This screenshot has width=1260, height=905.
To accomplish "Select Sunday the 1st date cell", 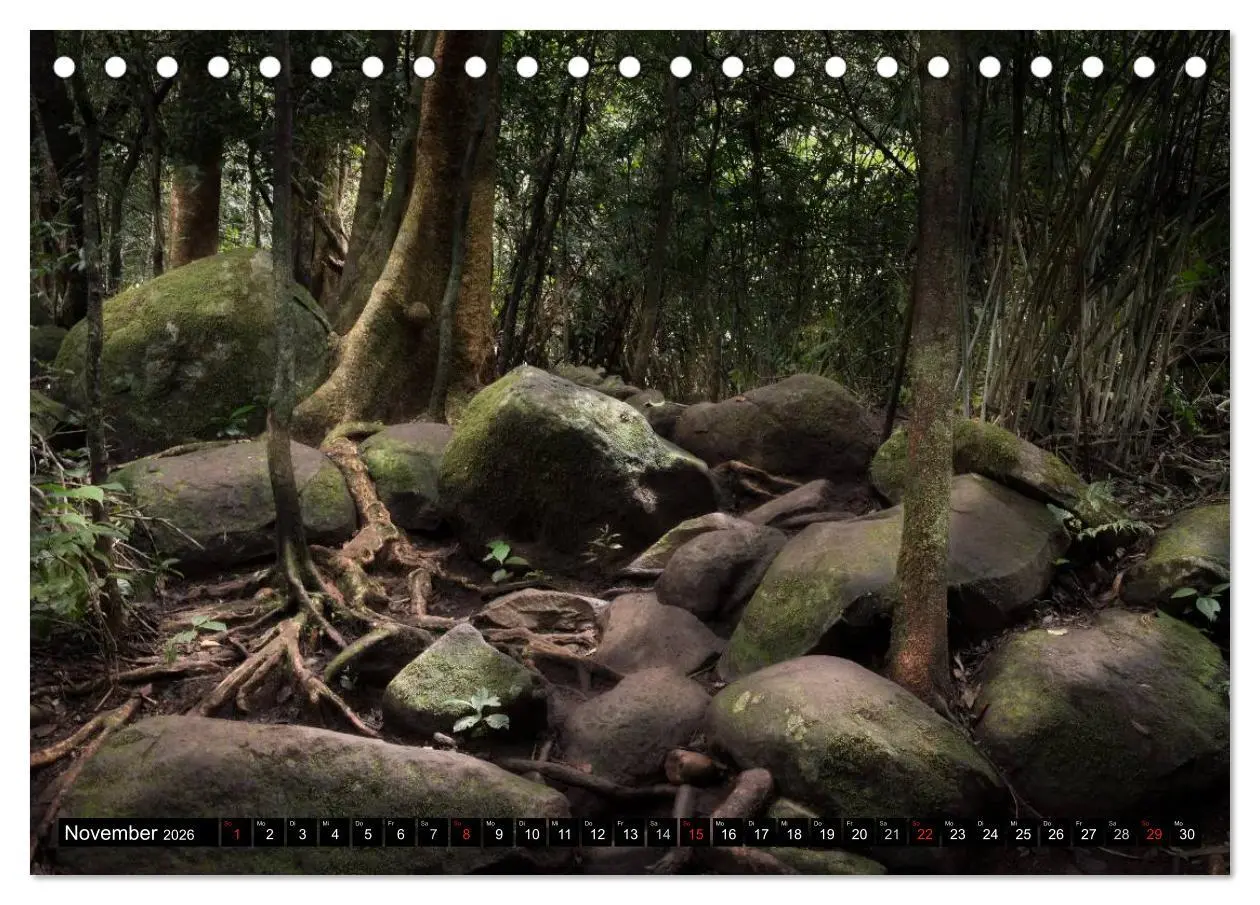I will pyautogui.click(x=236, y=833).
